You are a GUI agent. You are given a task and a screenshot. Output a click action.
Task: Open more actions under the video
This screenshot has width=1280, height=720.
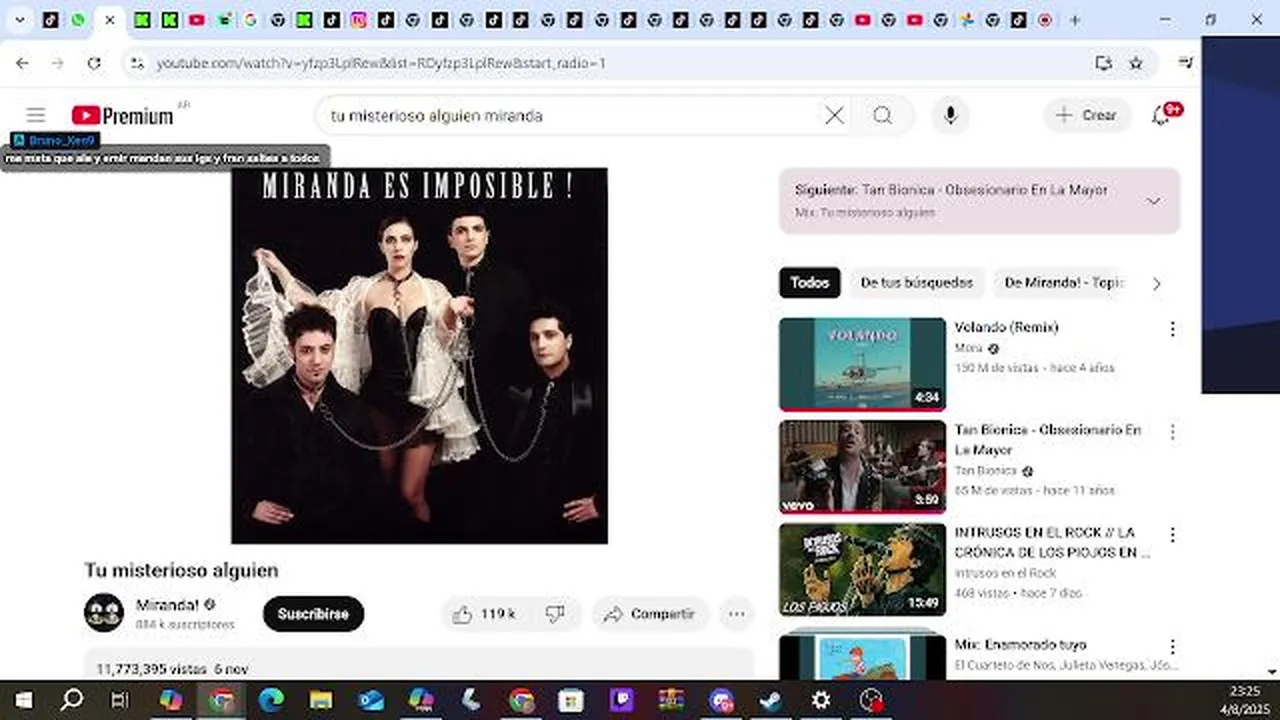736,614
